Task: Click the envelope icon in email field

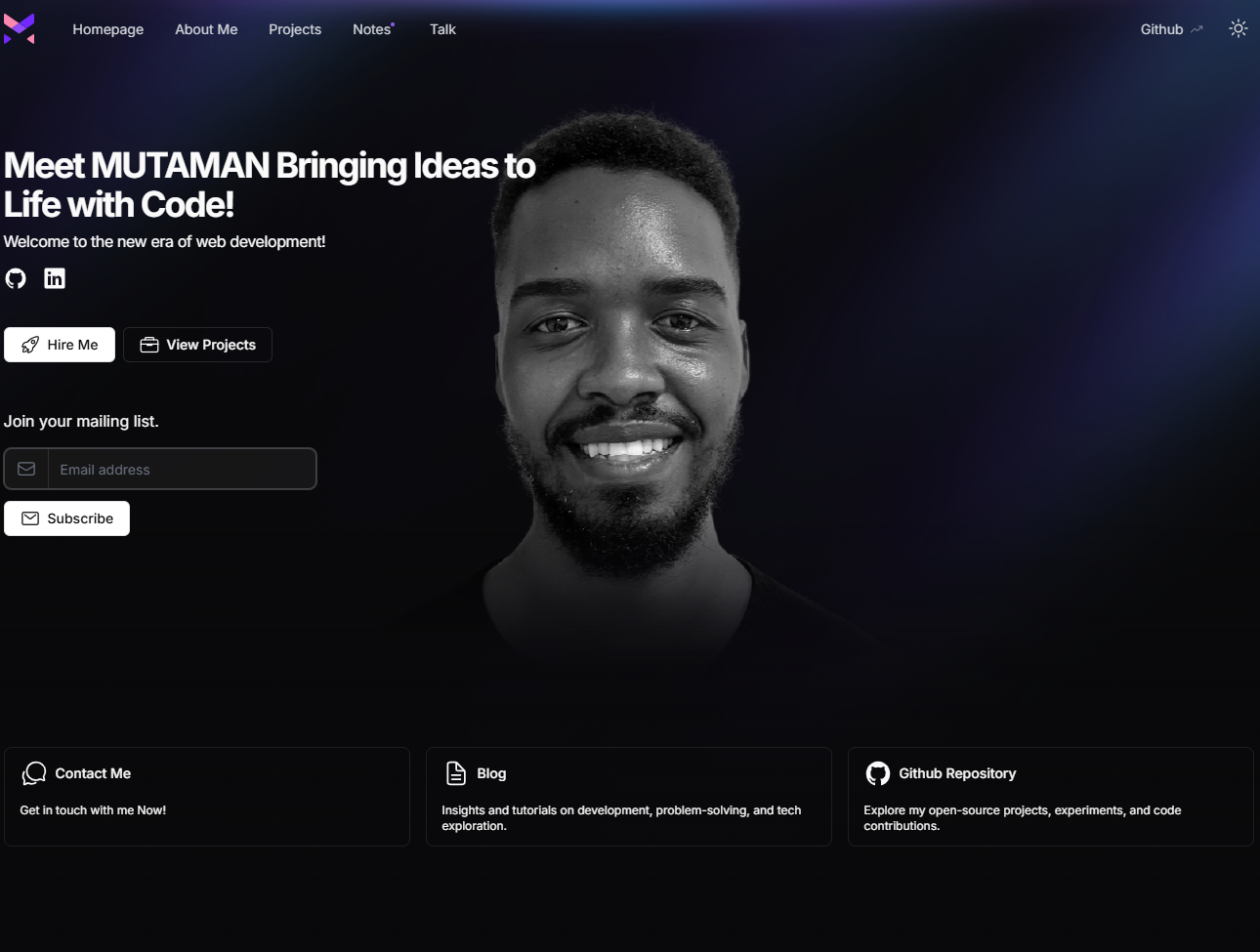Action: click(26, 469)
